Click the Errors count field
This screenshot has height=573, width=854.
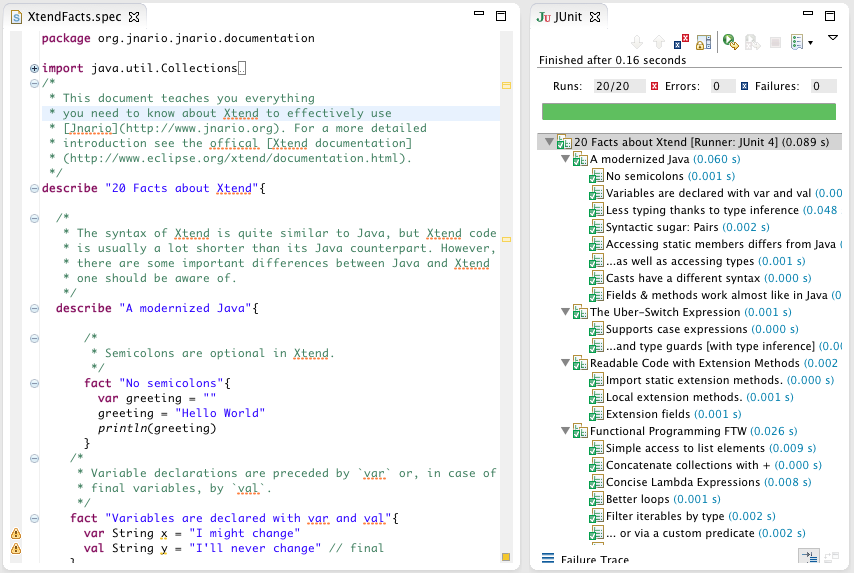coord(723,86)
